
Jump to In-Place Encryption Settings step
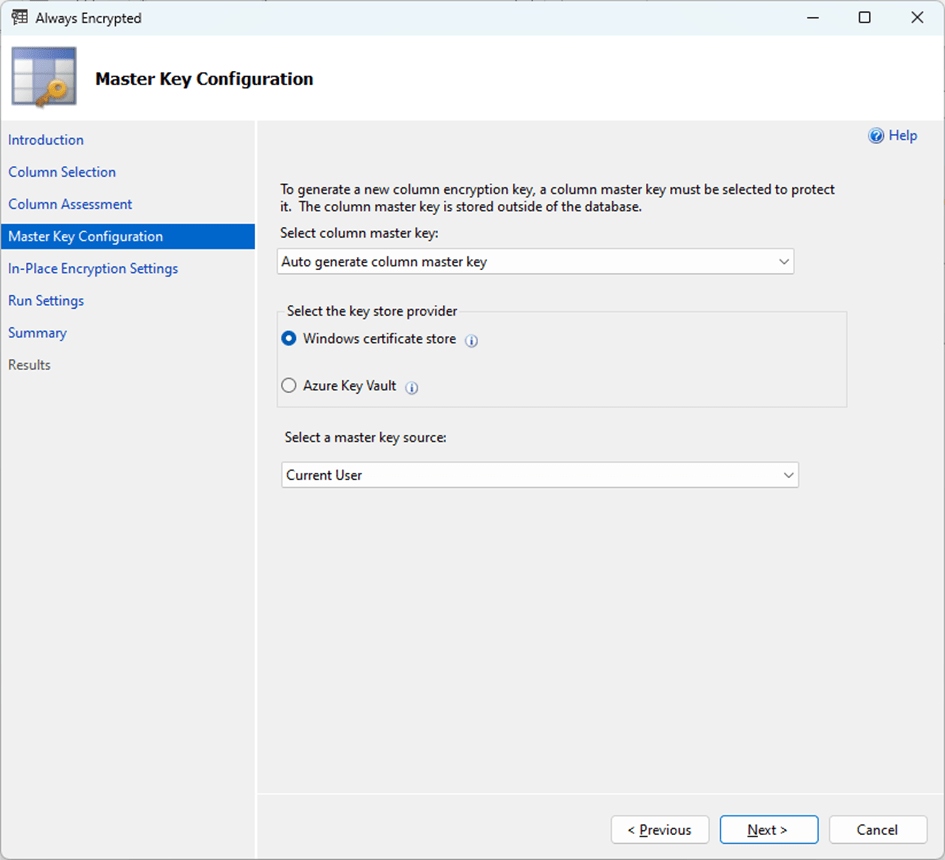pyautogui.click(x=93, y=269)
